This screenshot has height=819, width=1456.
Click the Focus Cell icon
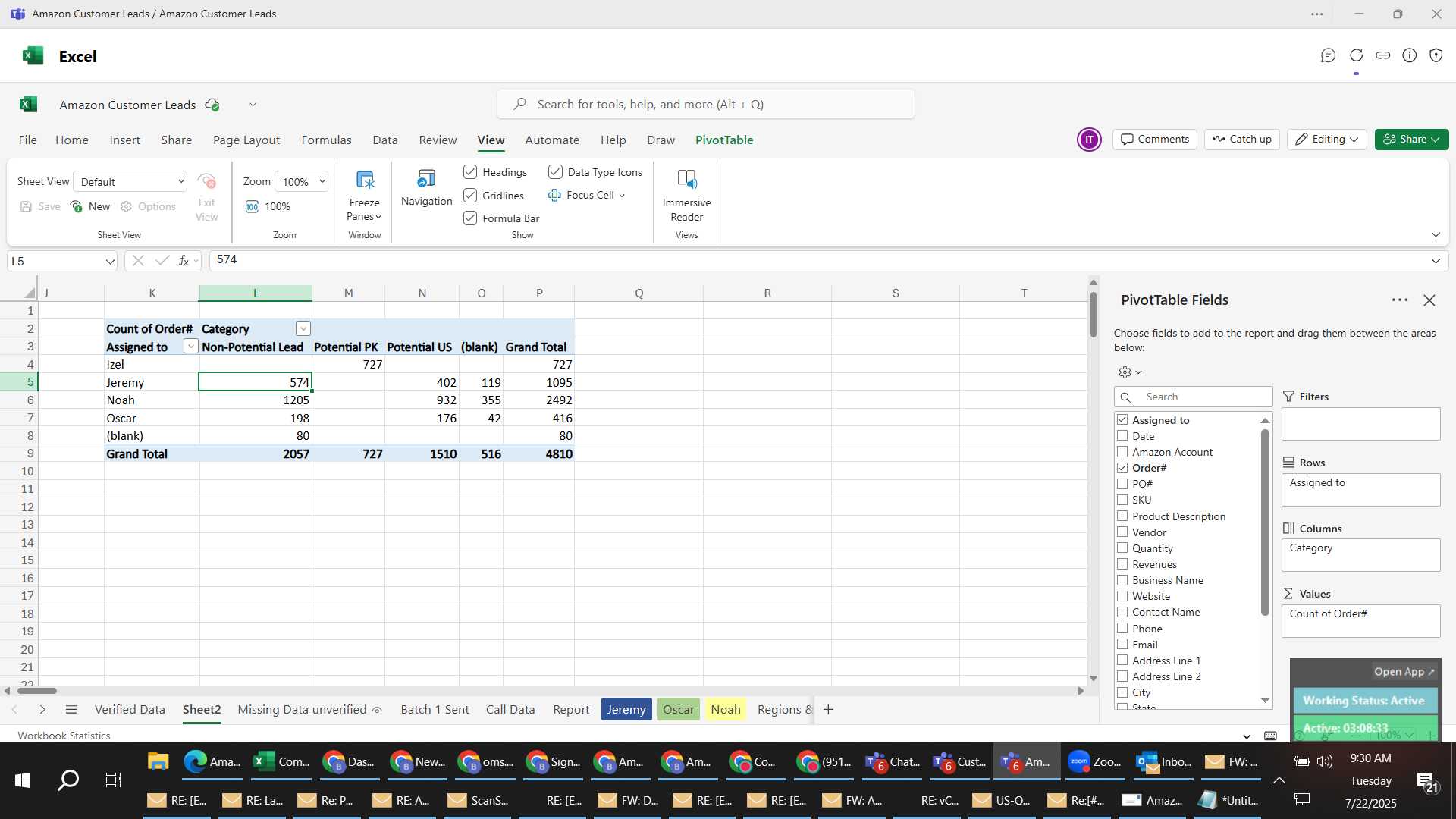(554, 195)
